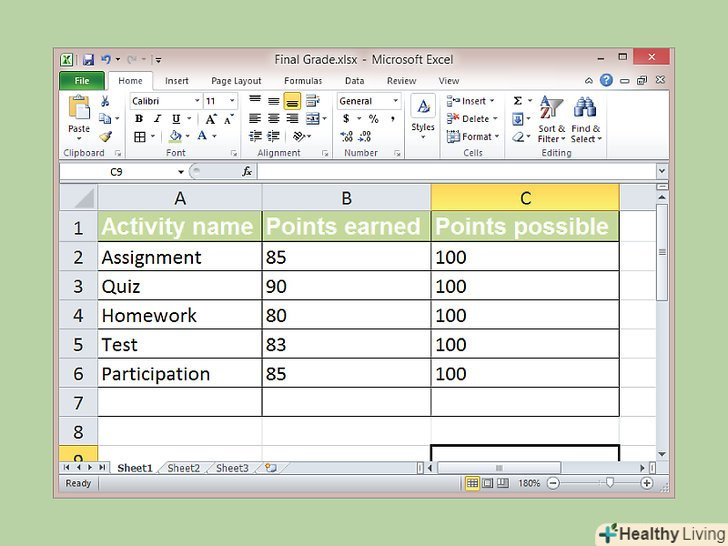This screenshot has width=728, height=546.
Task: Toggle Center text alignment
Action: pos(273,119)
